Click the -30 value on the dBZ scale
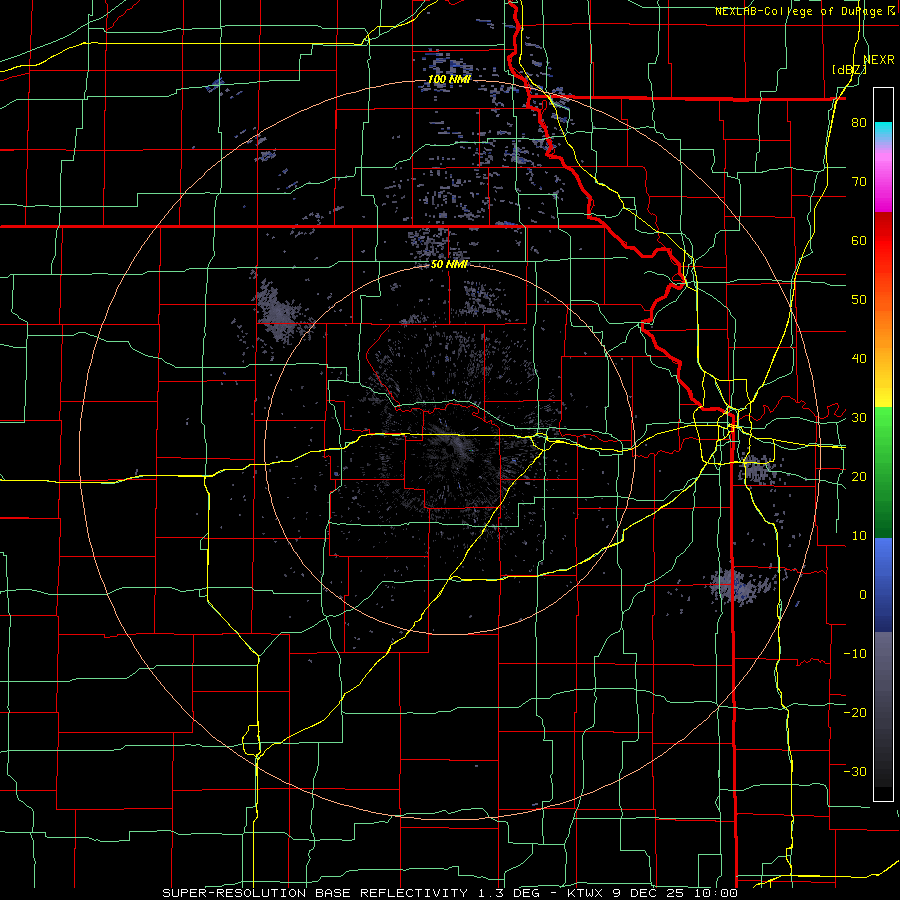The height and width of the screenshot is (900, 900). [855, 771]
